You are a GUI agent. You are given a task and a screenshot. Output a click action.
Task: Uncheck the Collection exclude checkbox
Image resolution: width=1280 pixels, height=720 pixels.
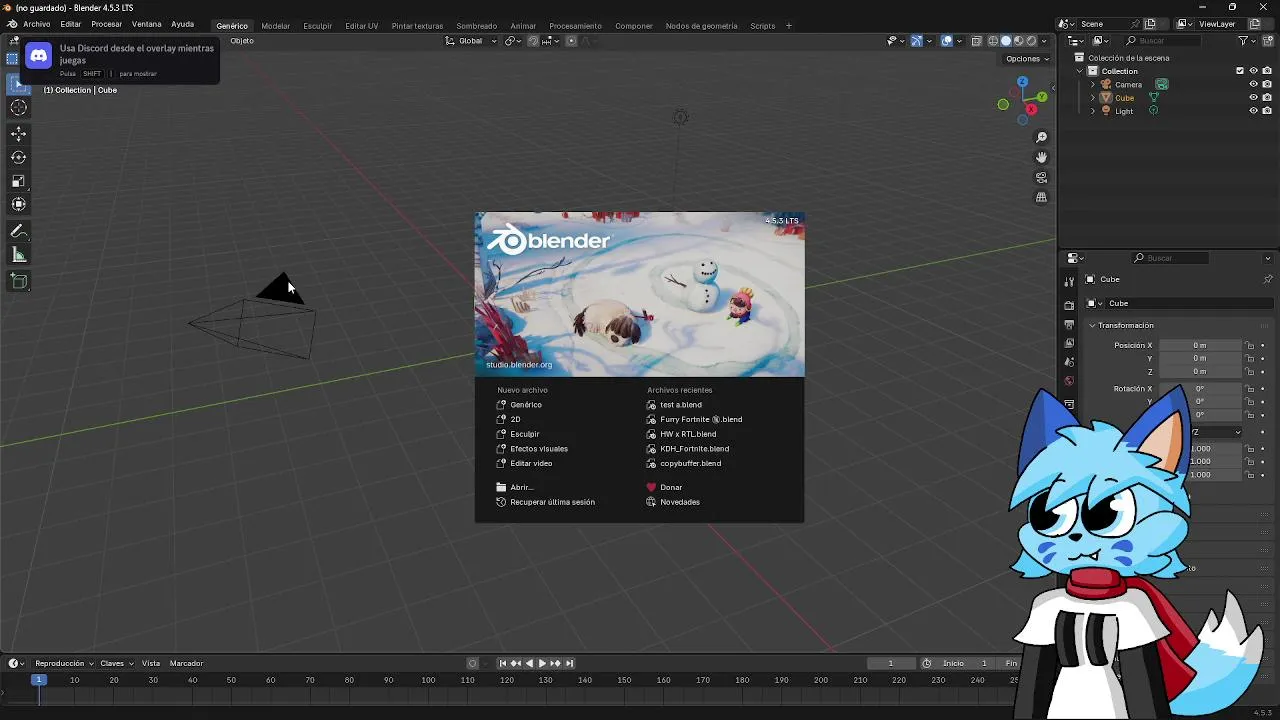tap(1240, 71)
